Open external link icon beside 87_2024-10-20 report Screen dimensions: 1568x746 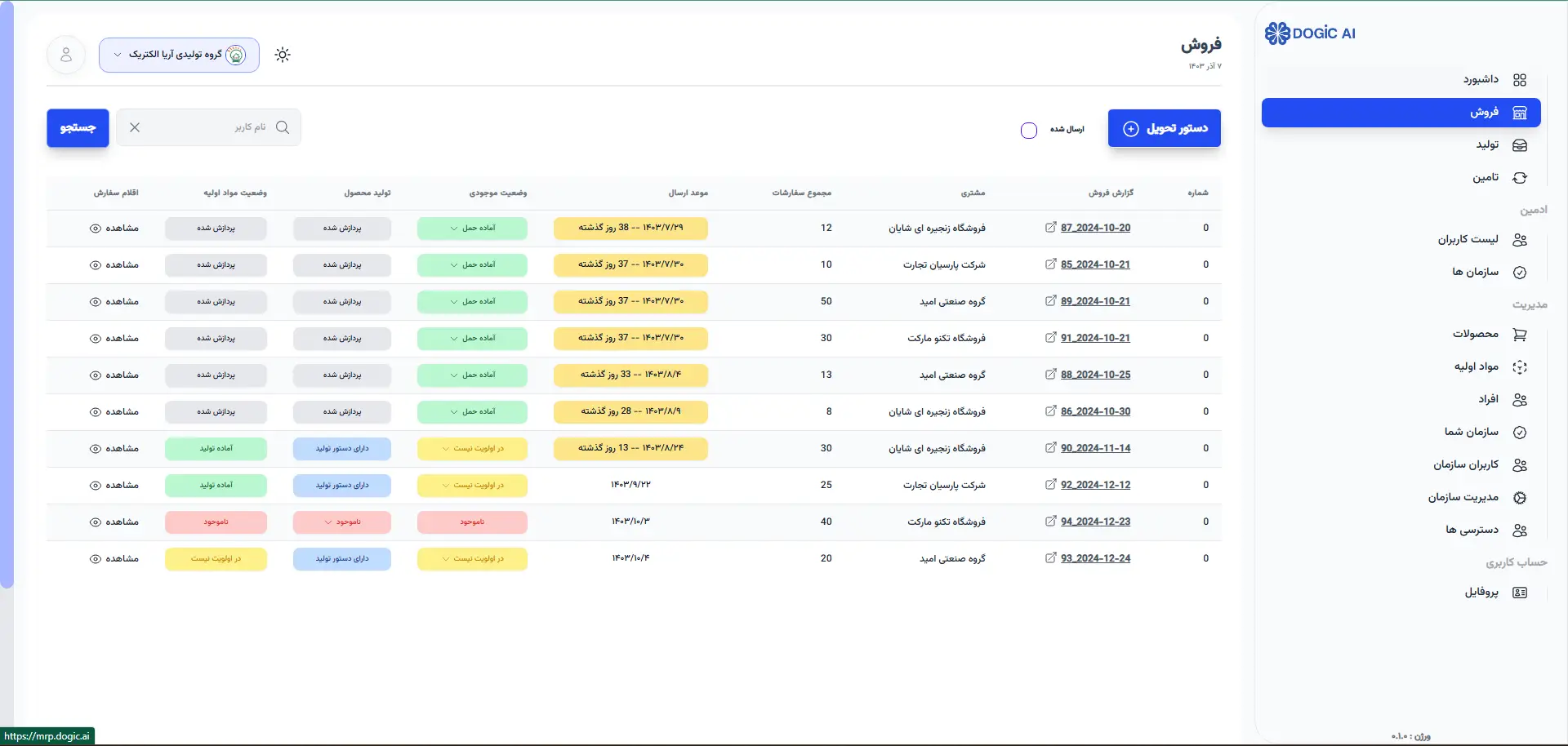1051,227
